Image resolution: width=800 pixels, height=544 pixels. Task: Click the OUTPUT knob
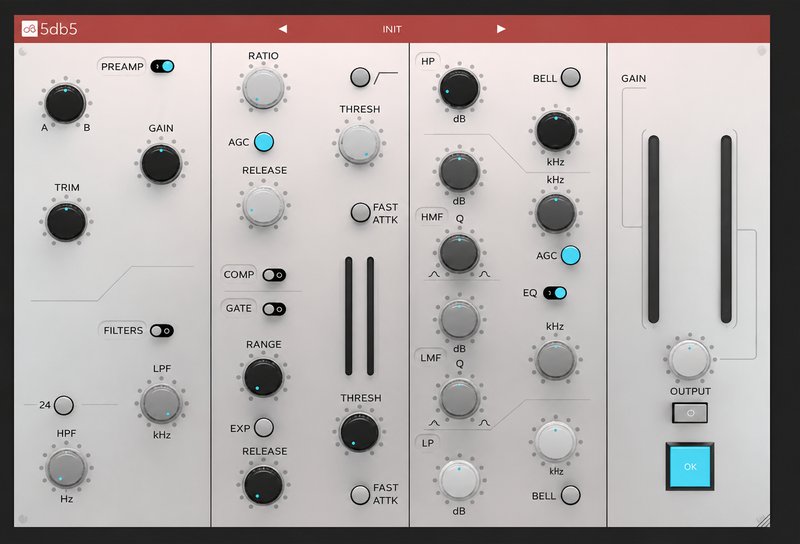(690, 360)
